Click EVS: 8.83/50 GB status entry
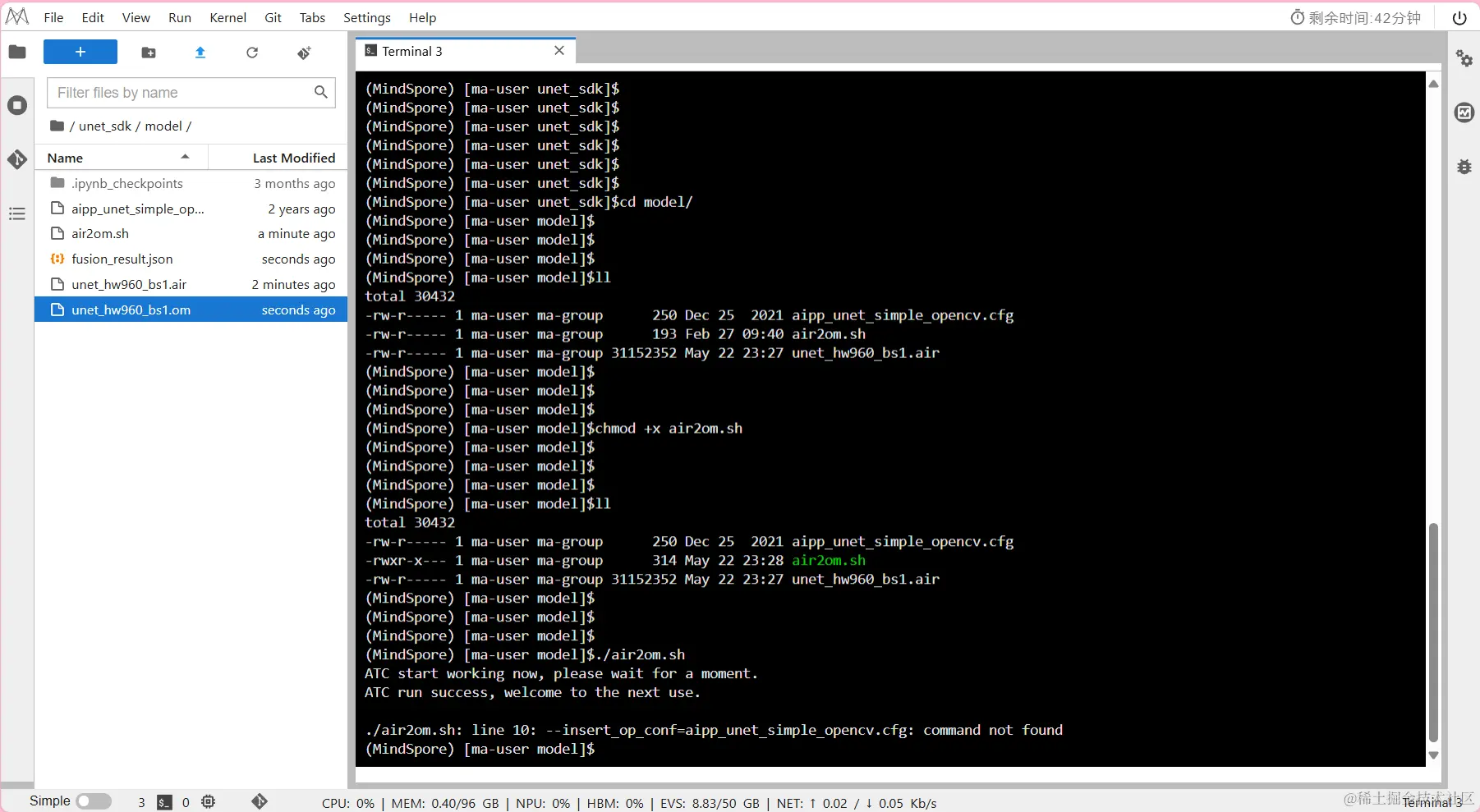The width and height of the screenshot is (1480, 812). (x=710, y=803)
